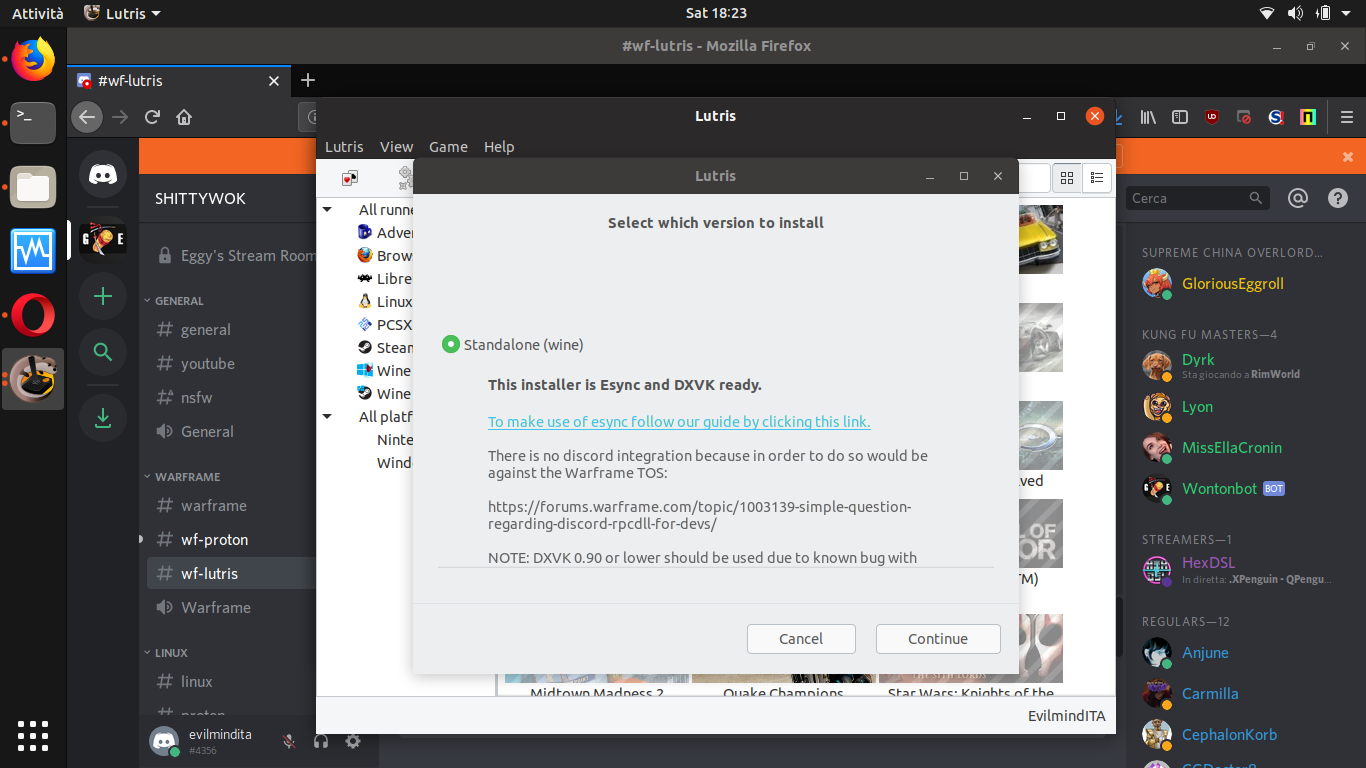Select the Steam runner in Lutris sidebar
Image resolution: width=1366 pixels, height=768 pixels.
385,348
